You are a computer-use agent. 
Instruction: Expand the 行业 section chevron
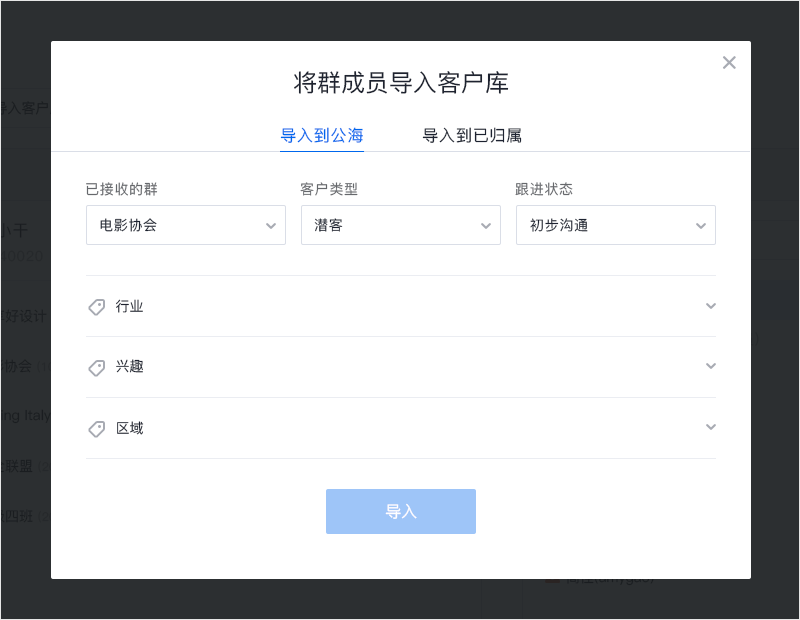tap(711, 306)
